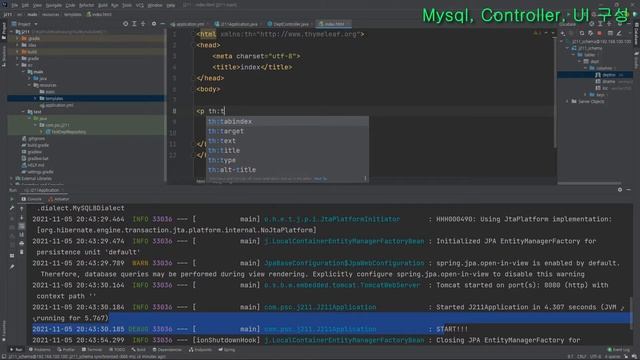Open the VCS menu
Viewport: 640px width, 360px height.
point(140,5)
